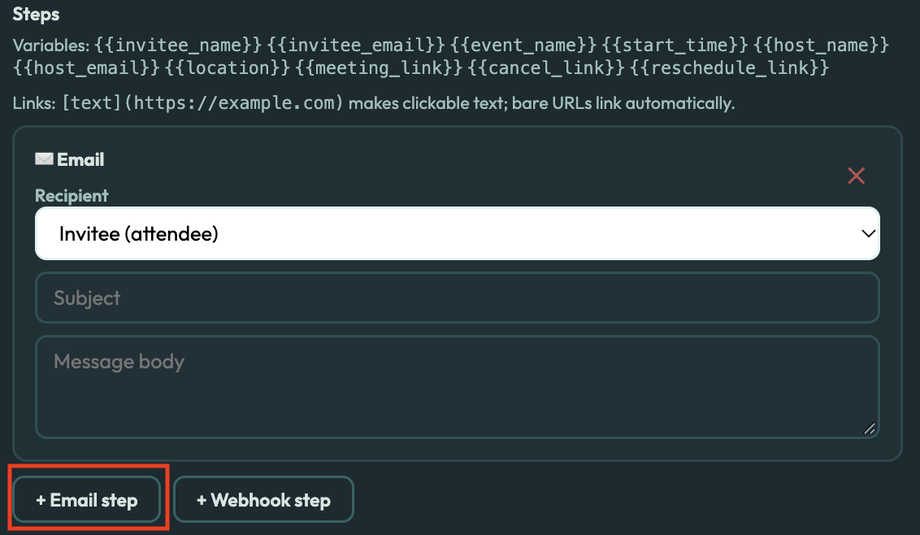920x535 pixels.
Task: Add a new Webhook step
Action: (263, 500)
